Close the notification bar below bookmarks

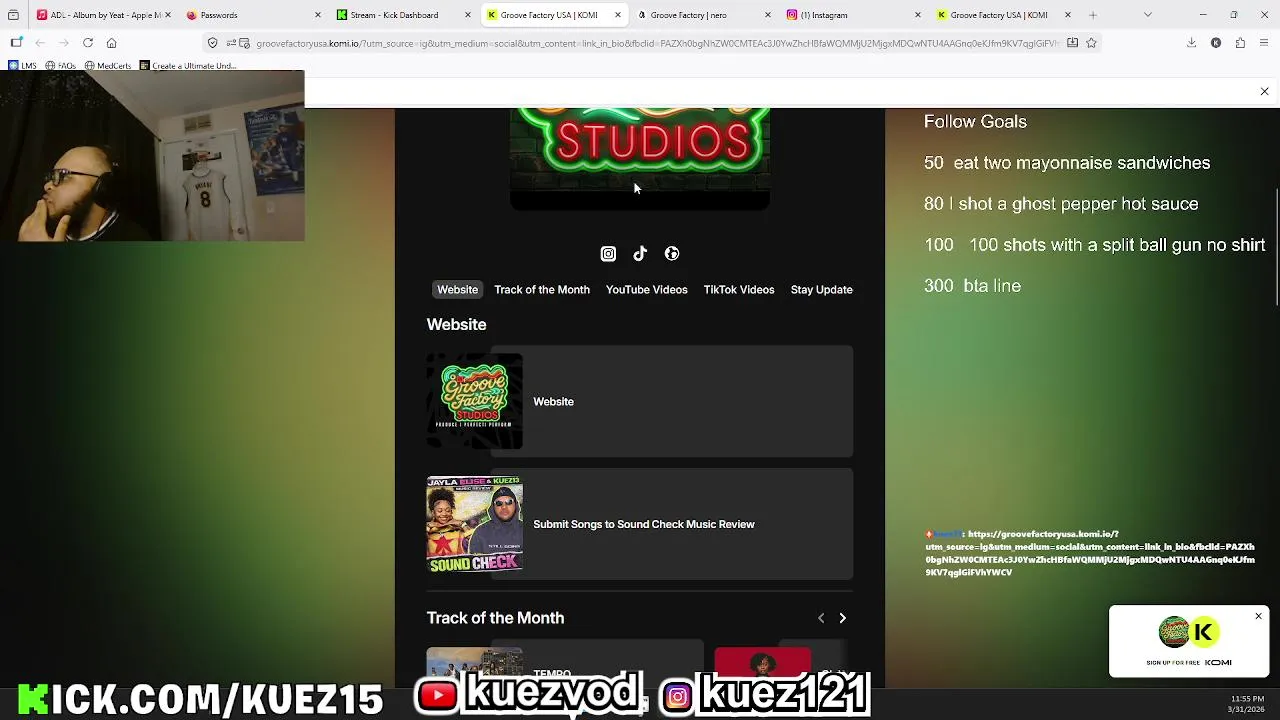(1264, 92)
